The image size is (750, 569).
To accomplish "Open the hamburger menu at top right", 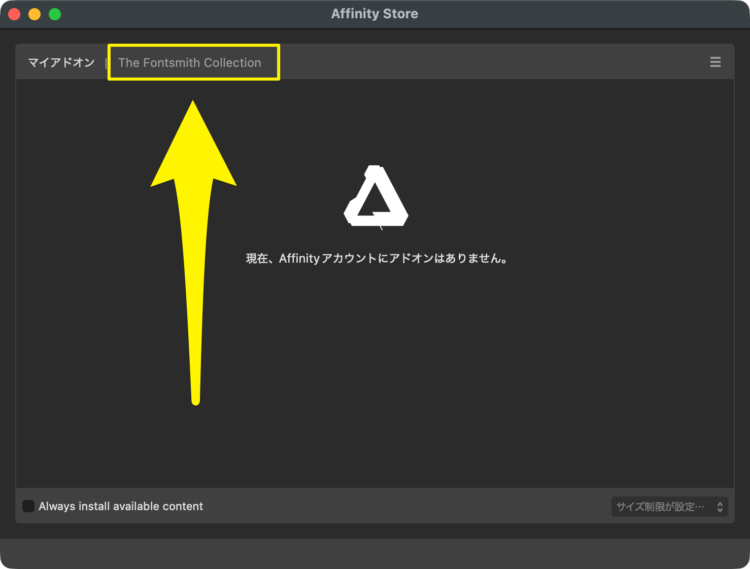I will (715, 62).
